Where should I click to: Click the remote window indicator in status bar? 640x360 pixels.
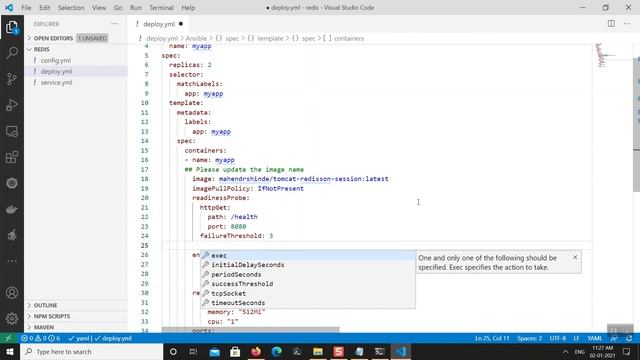pos(8,338)
